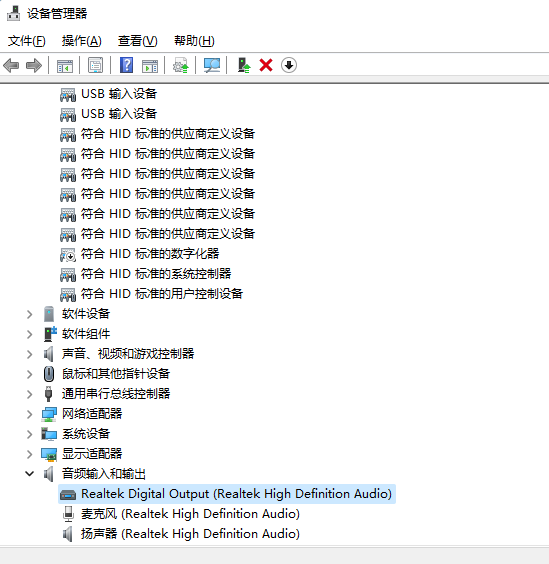Click the Forward arrow toolbar icon
The height and width of the screenshot is (564, 549).
click(34, 66)
